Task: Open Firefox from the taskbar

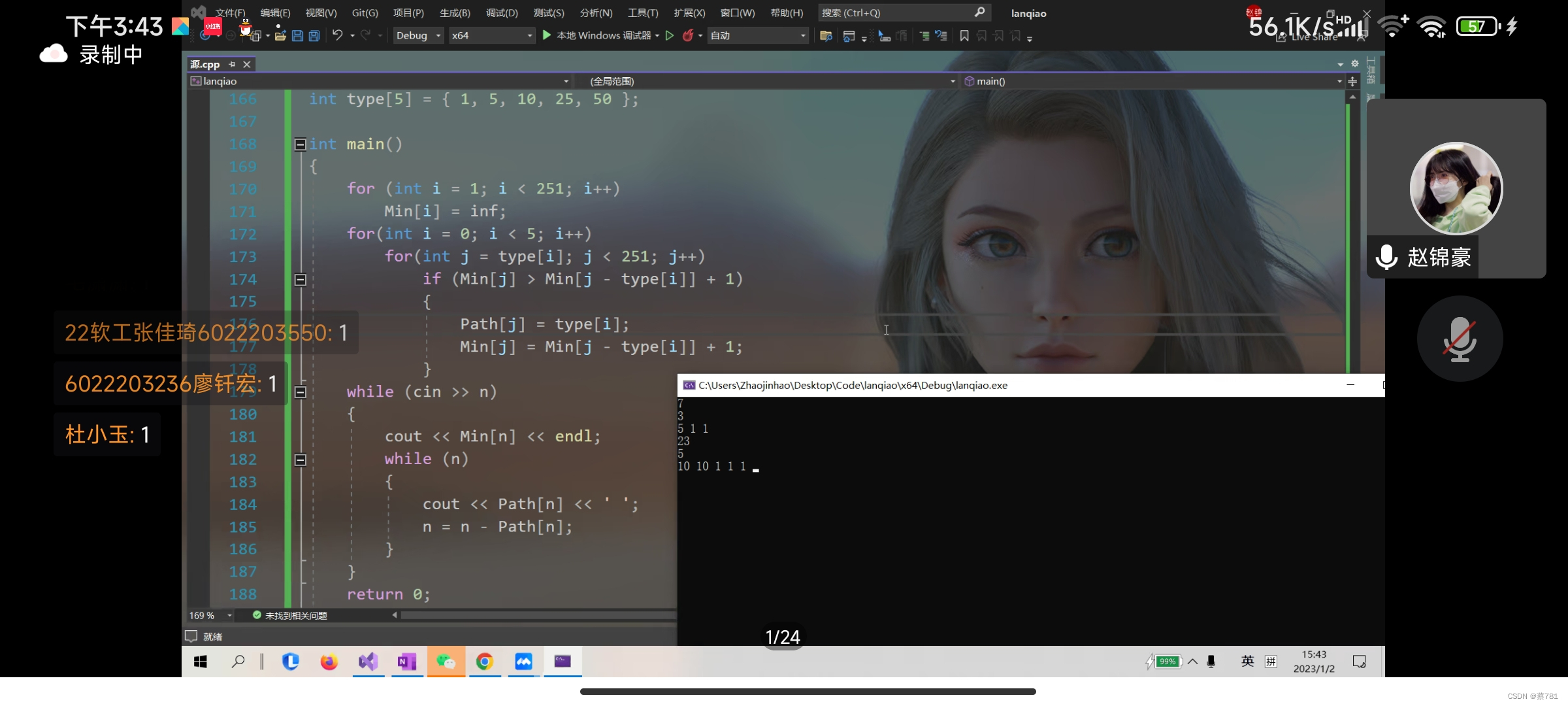Action: [x=329, y=662]
